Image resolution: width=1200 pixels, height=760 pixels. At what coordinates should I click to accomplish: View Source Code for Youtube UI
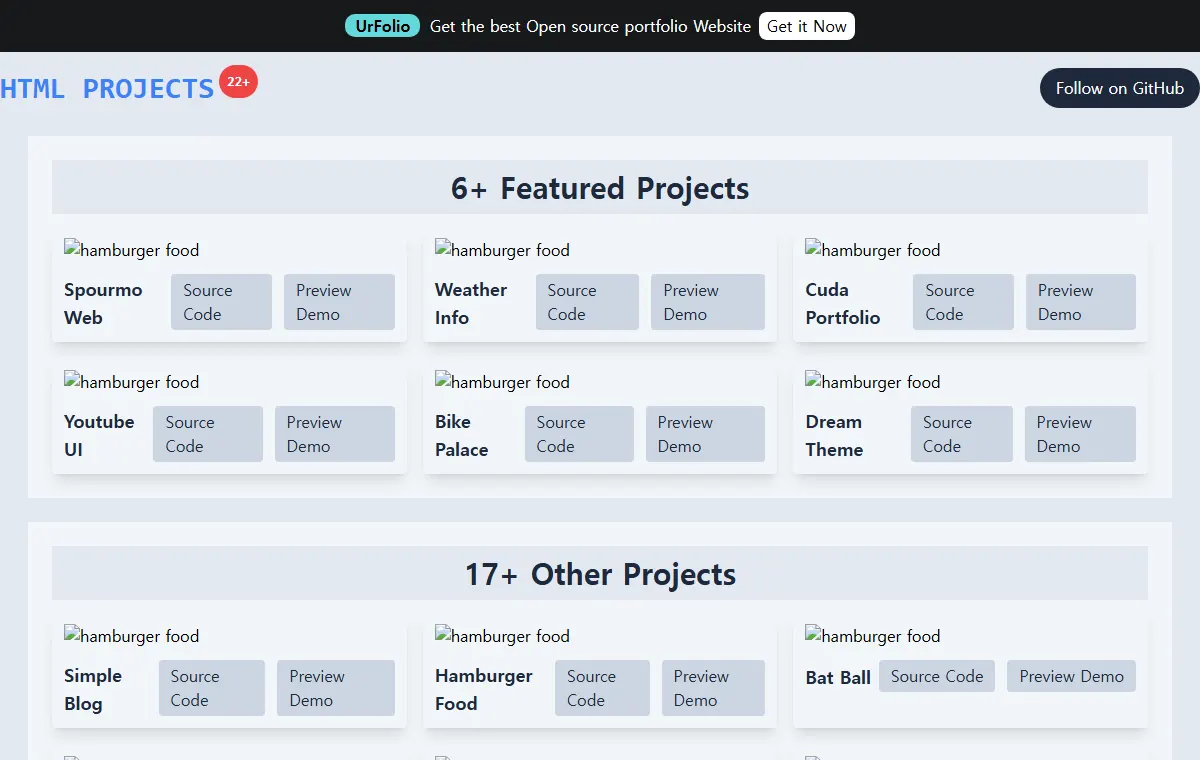click(x=208, y=434)
